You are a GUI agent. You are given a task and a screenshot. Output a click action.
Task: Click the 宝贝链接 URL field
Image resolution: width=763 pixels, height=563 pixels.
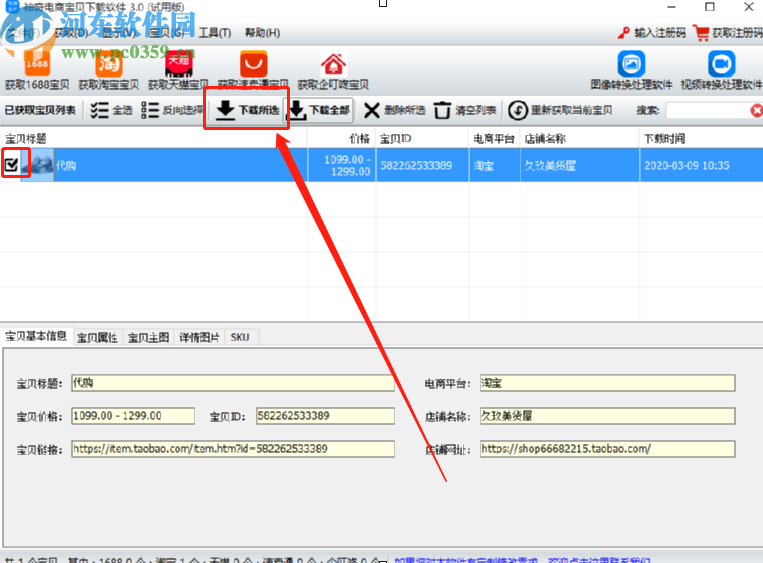pyautogui.click(x=233, y=449)
